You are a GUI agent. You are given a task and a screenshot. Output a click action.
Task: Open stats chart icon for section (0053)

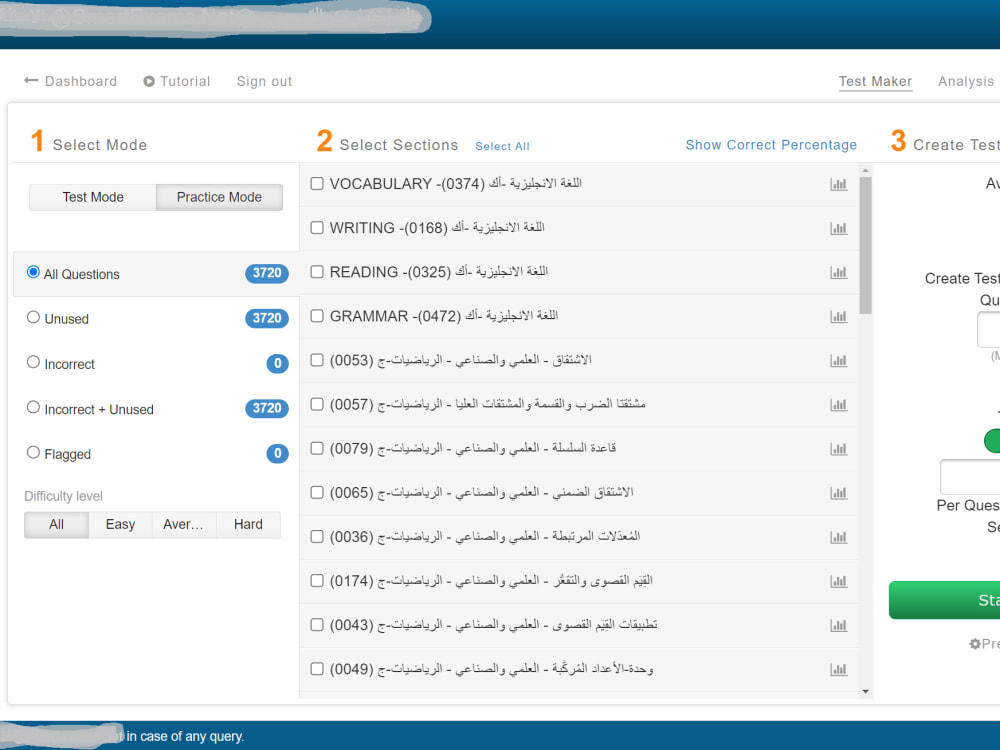[839, 360]
